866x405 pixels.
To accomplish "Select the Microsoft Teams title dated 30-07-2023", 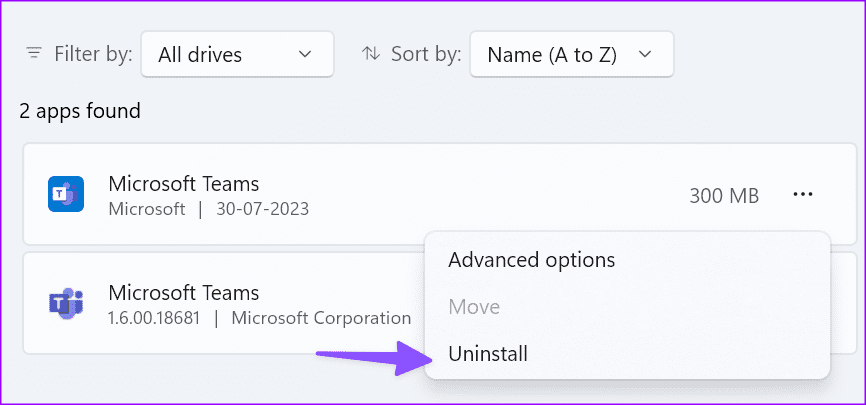I will coord(184,183).
